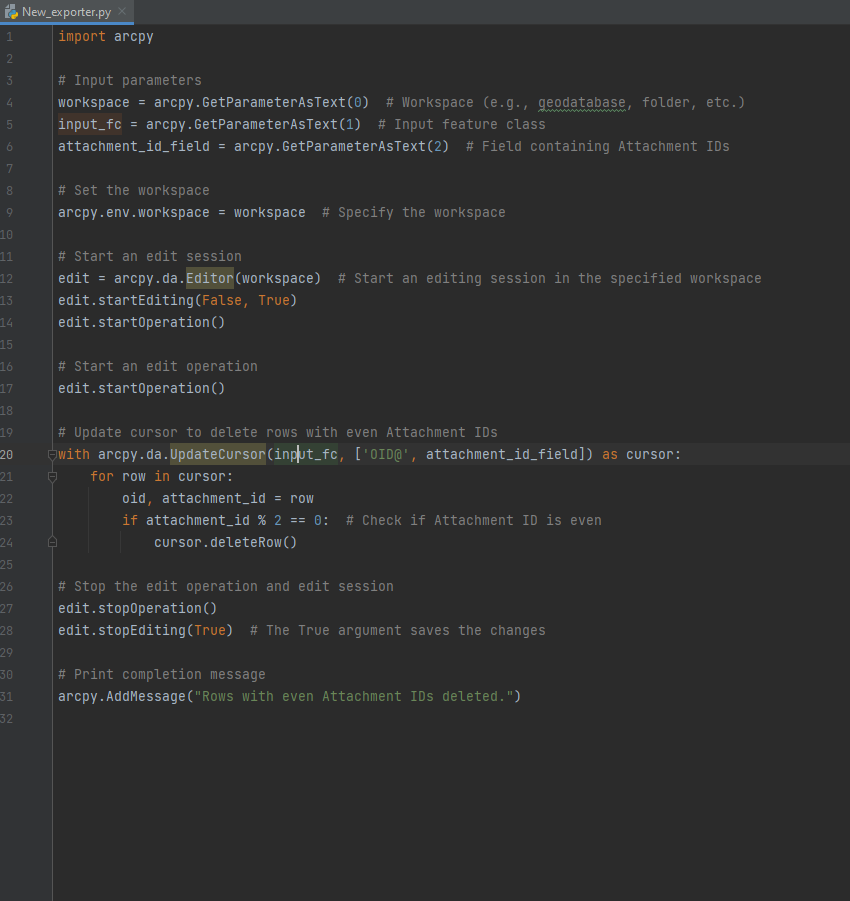
Task: Click 'edit.startOperation()' on line 17
Action: pos(141,388)
